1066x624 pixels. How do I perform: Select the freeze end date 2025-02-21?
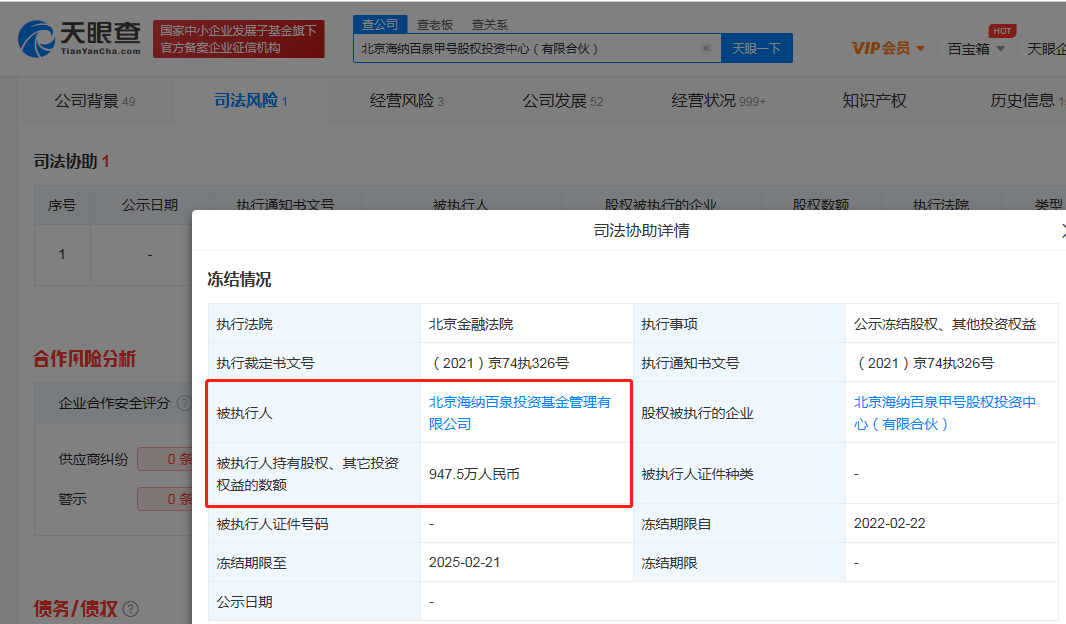[x=464, y=563]
